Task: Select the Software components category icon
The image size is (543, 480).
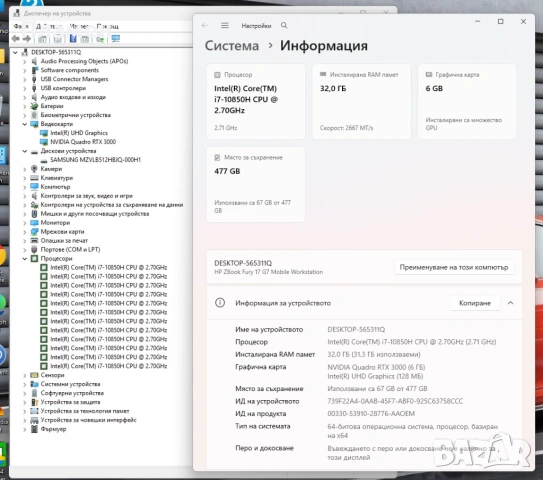Action: tap(34, 70)
